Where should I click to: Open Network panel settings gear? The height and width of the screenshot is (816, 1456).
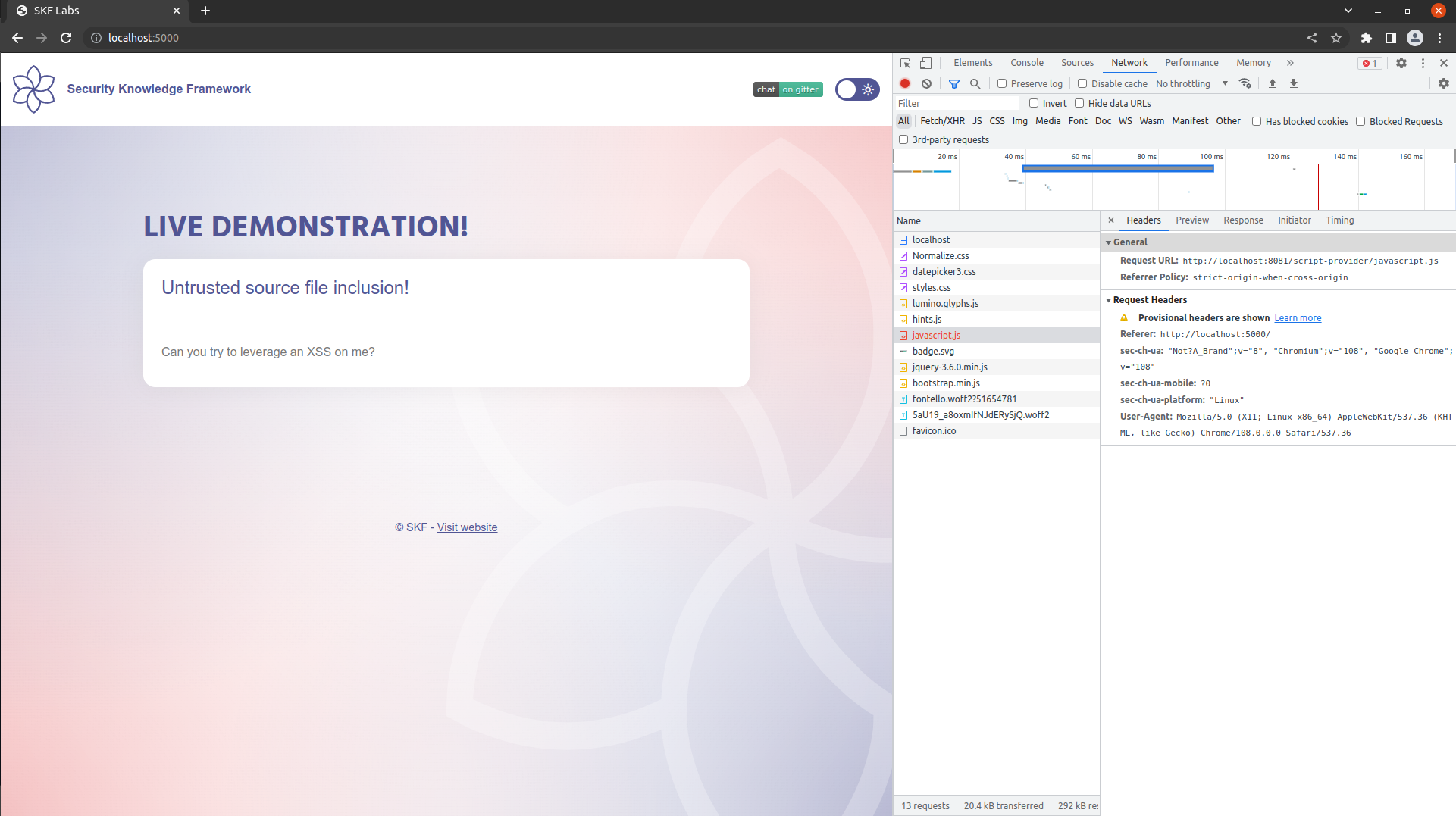[1444, 83]
